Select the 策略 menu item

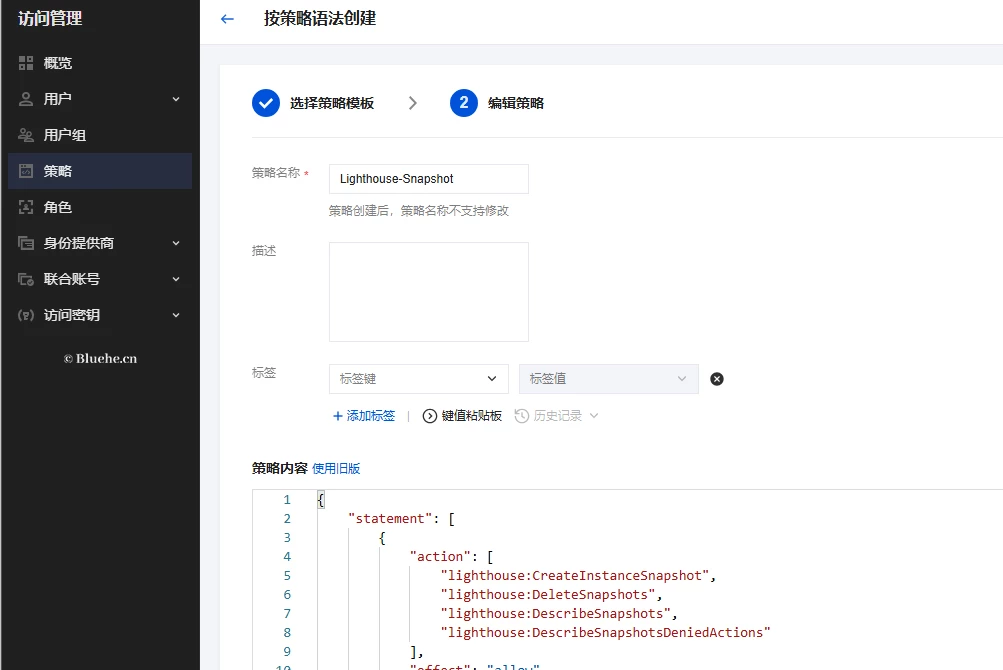point(100,171)
